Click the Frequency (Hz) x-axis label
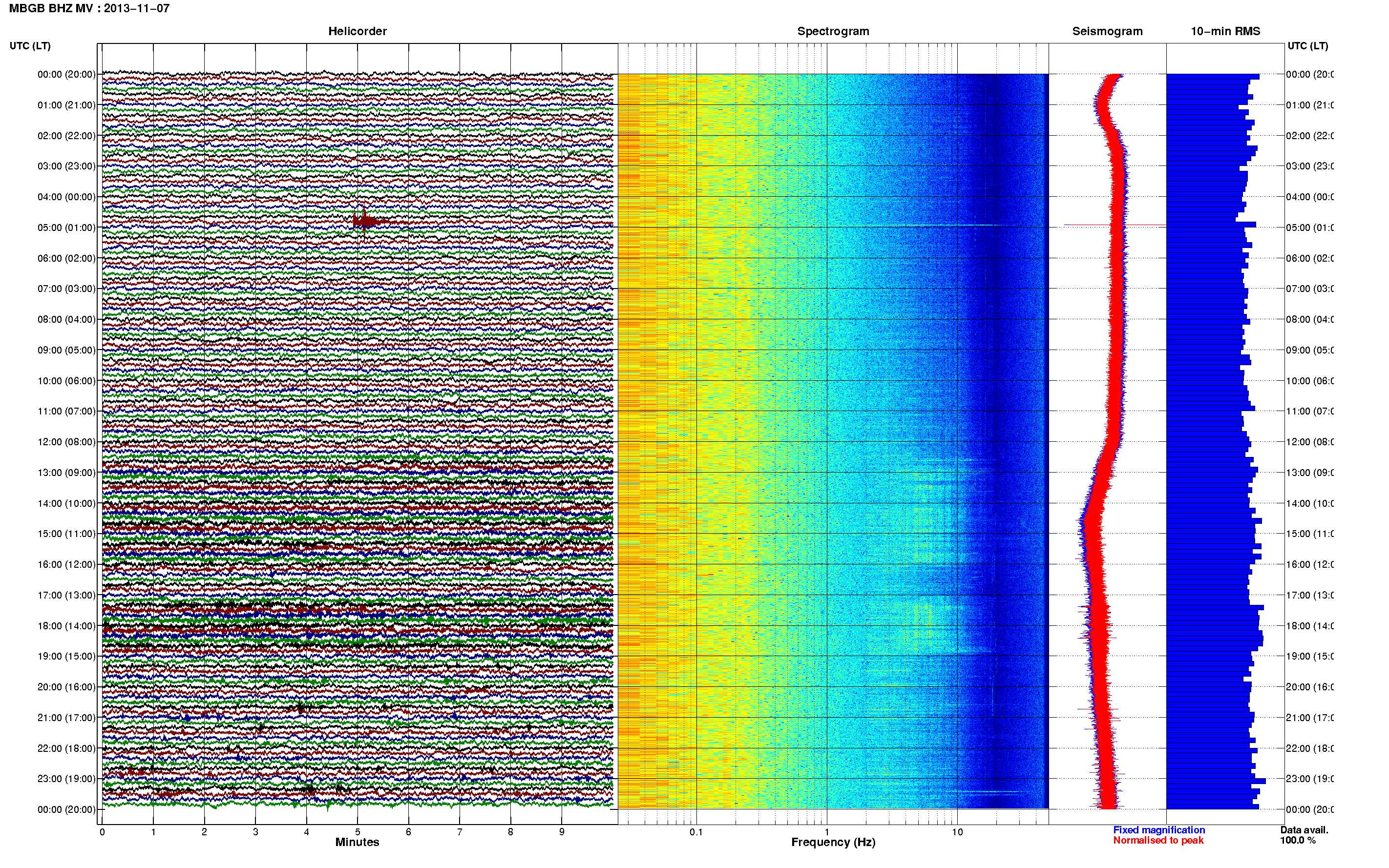Viewport: 1389px width, 868px height. 833,843
